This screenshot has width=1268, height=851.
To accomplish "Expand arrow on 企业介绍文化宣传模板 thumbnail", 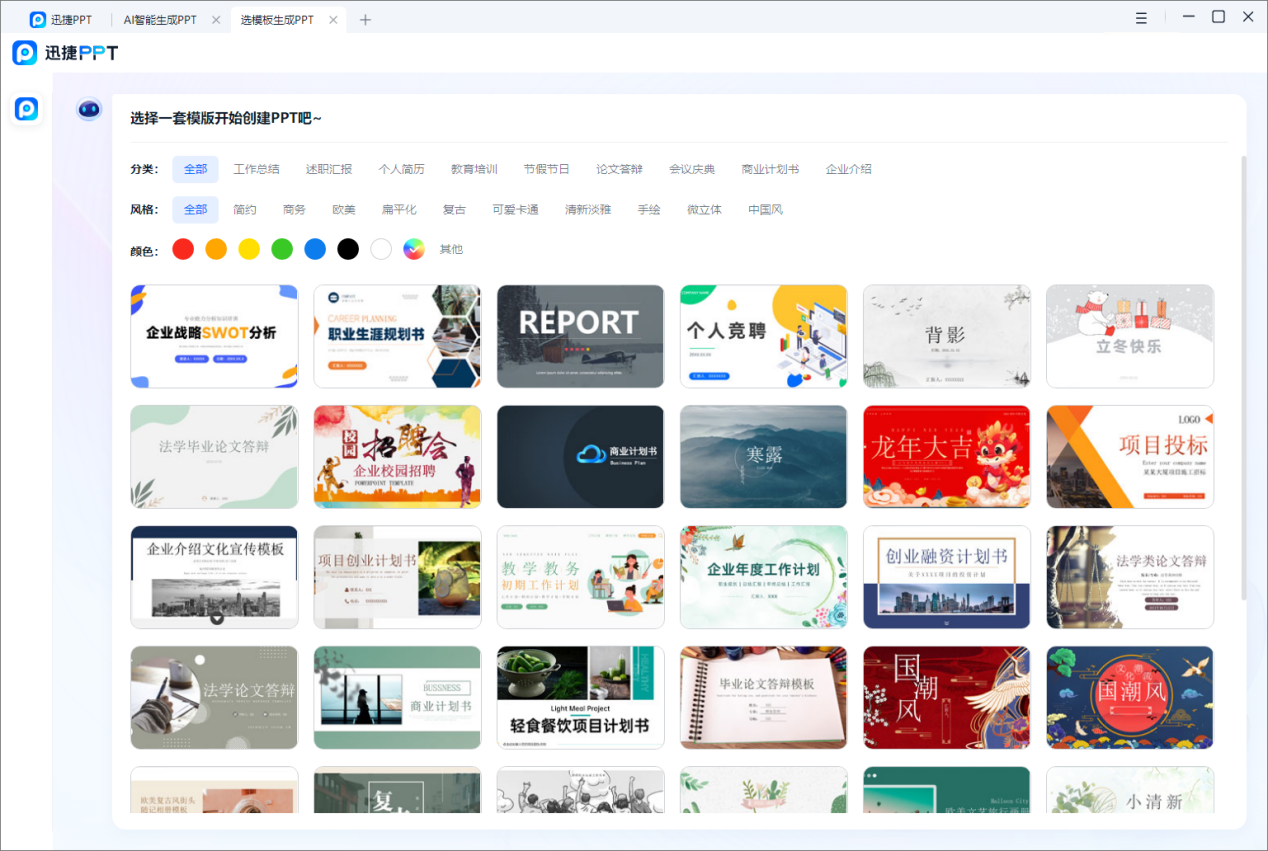I will coord(216,619).
